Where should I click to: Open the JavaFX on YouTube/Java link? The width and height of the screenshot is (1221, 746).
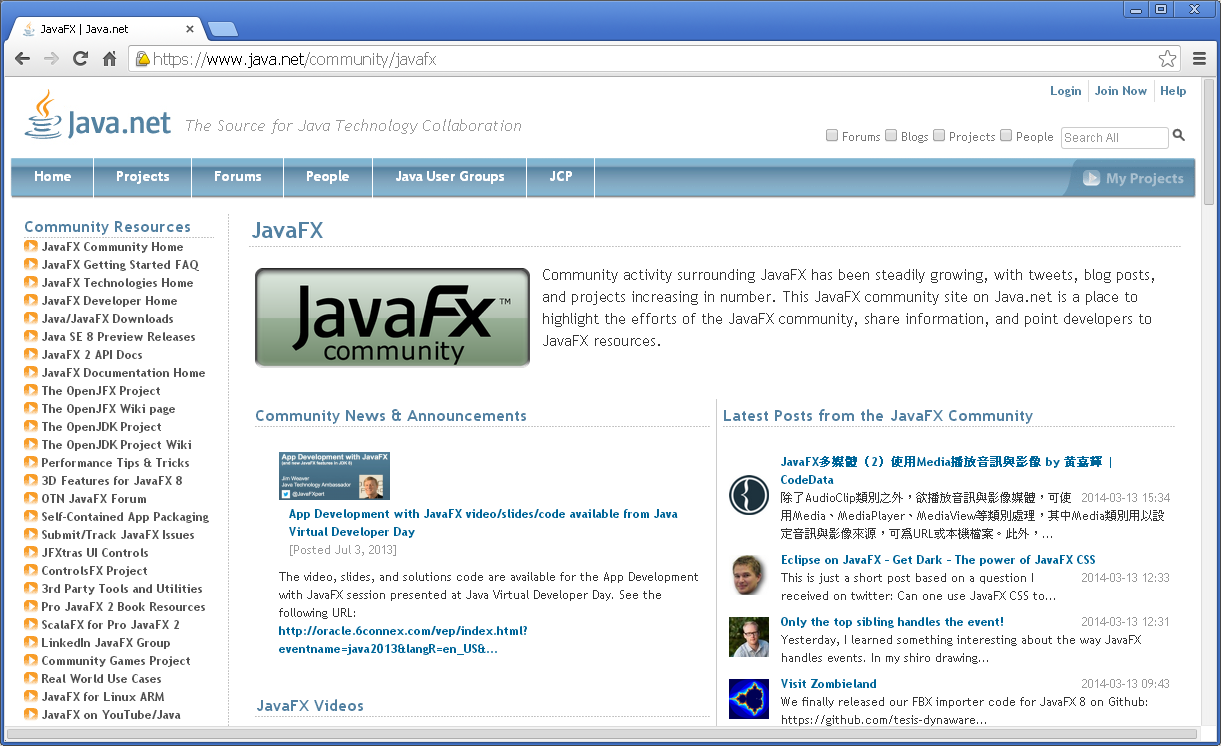tap(111, 715)
